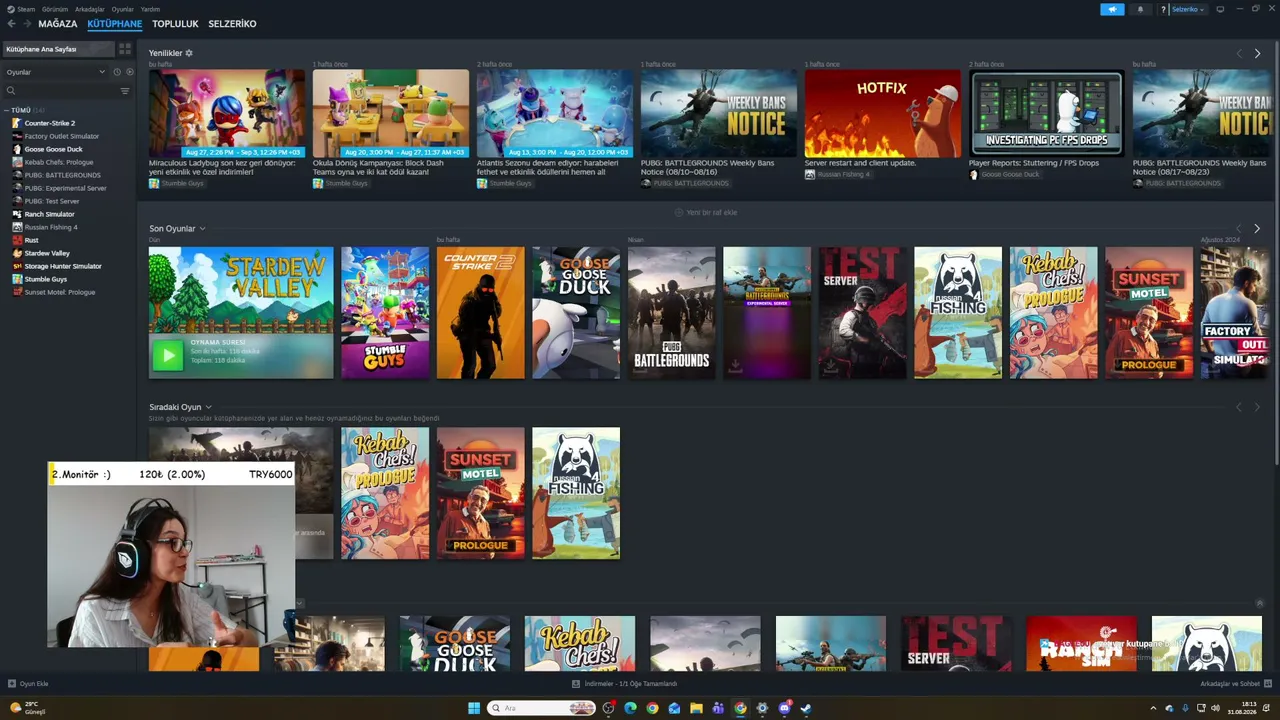The height and width of the screenshot is (720, 1280).
Task: Click Counter-Strike 2 icon in the game list
Action: [17, 123]
